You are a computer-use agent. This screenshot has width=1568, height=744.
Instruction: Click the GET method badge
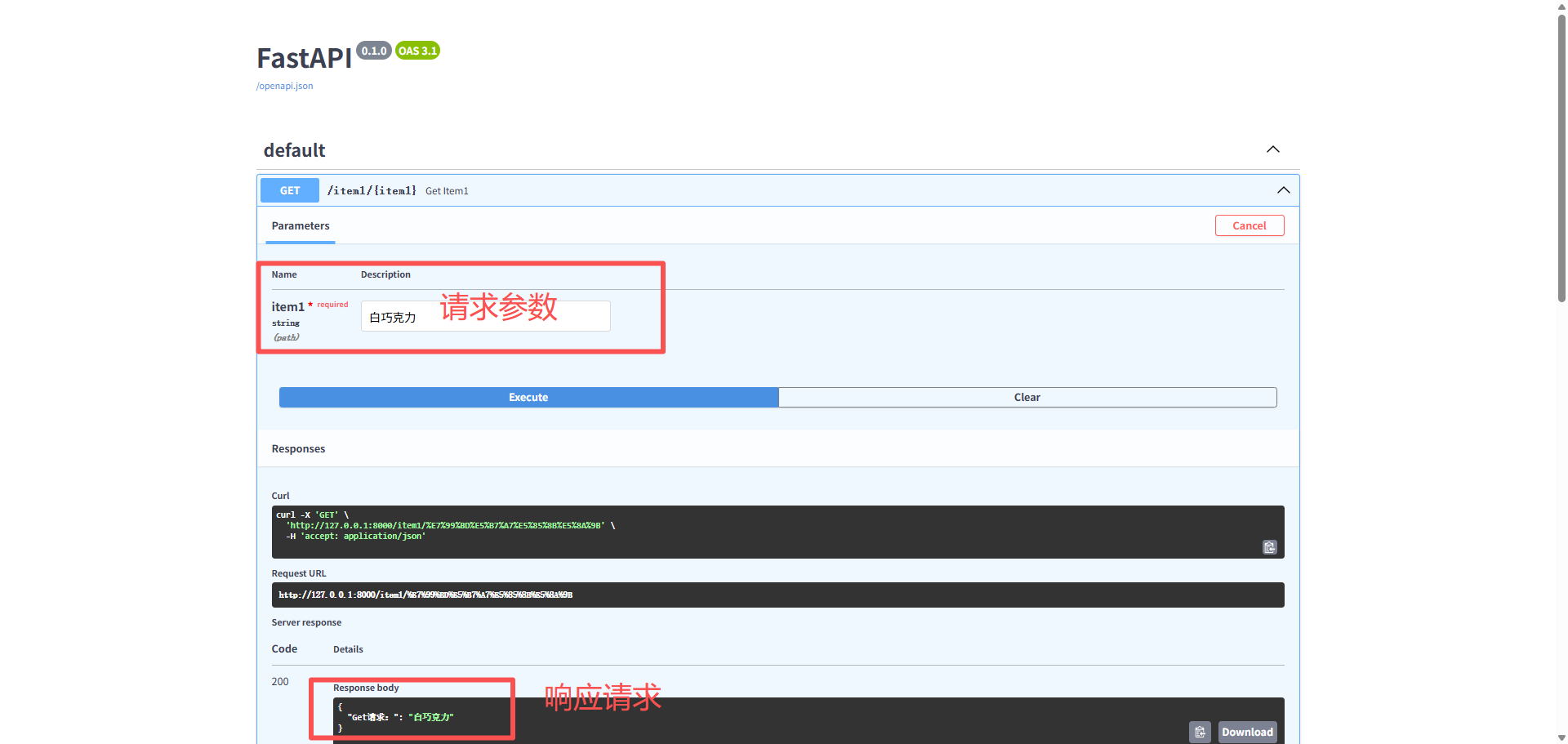288,190
